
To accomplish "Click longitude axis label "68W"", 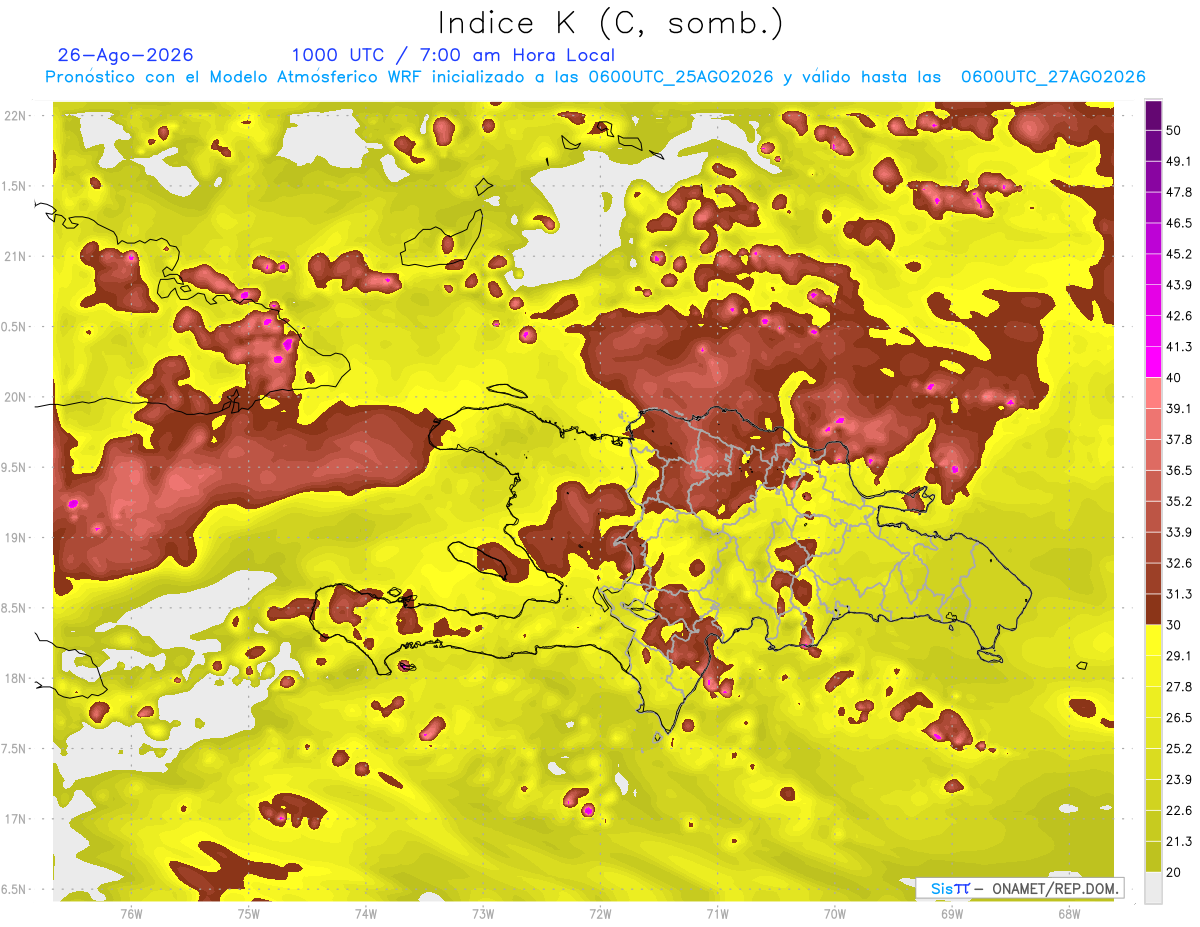I will click(1069, 913).
